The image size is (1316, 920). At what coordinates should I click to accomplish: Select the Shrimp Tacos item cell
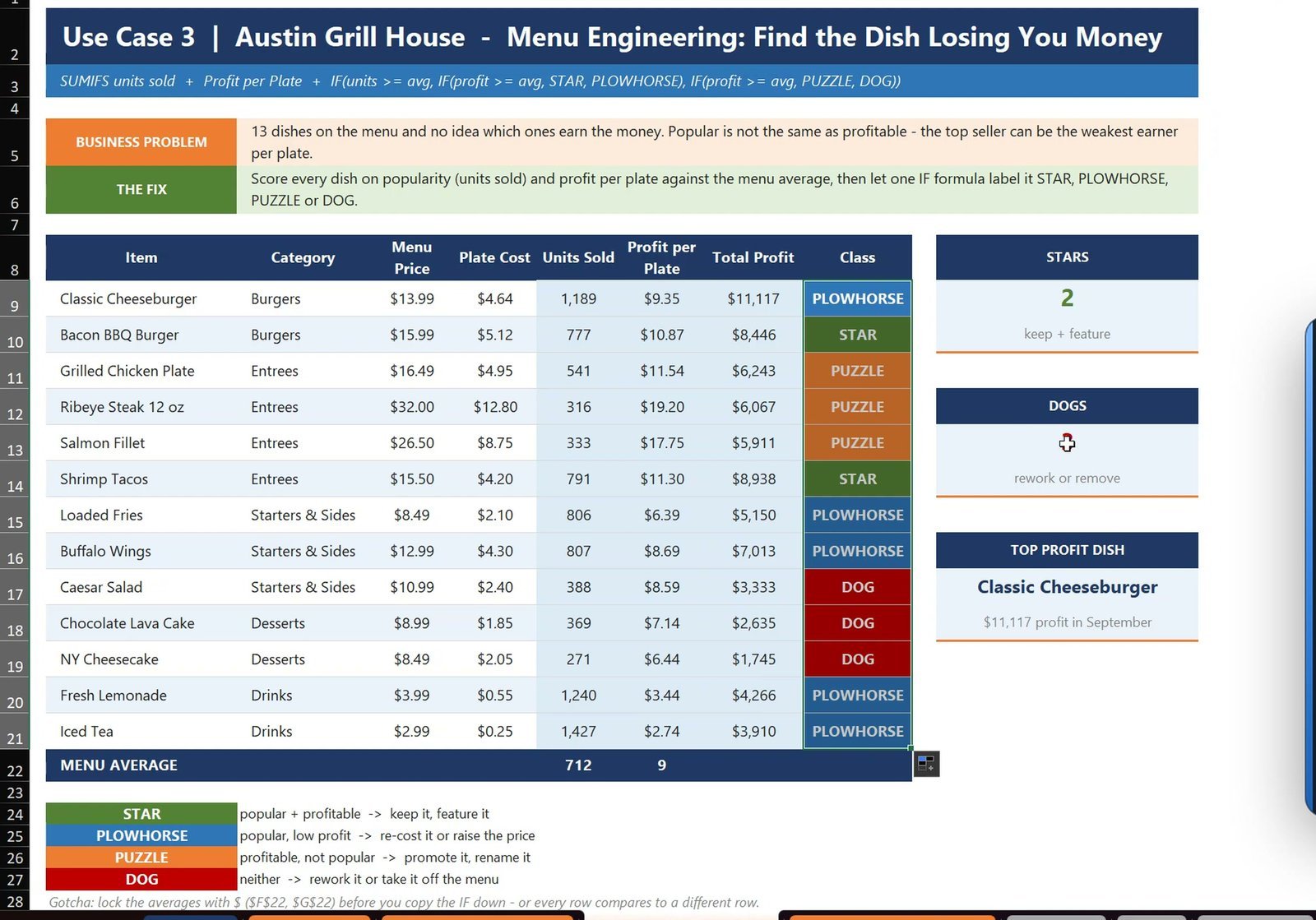click(x=141, y=478)
